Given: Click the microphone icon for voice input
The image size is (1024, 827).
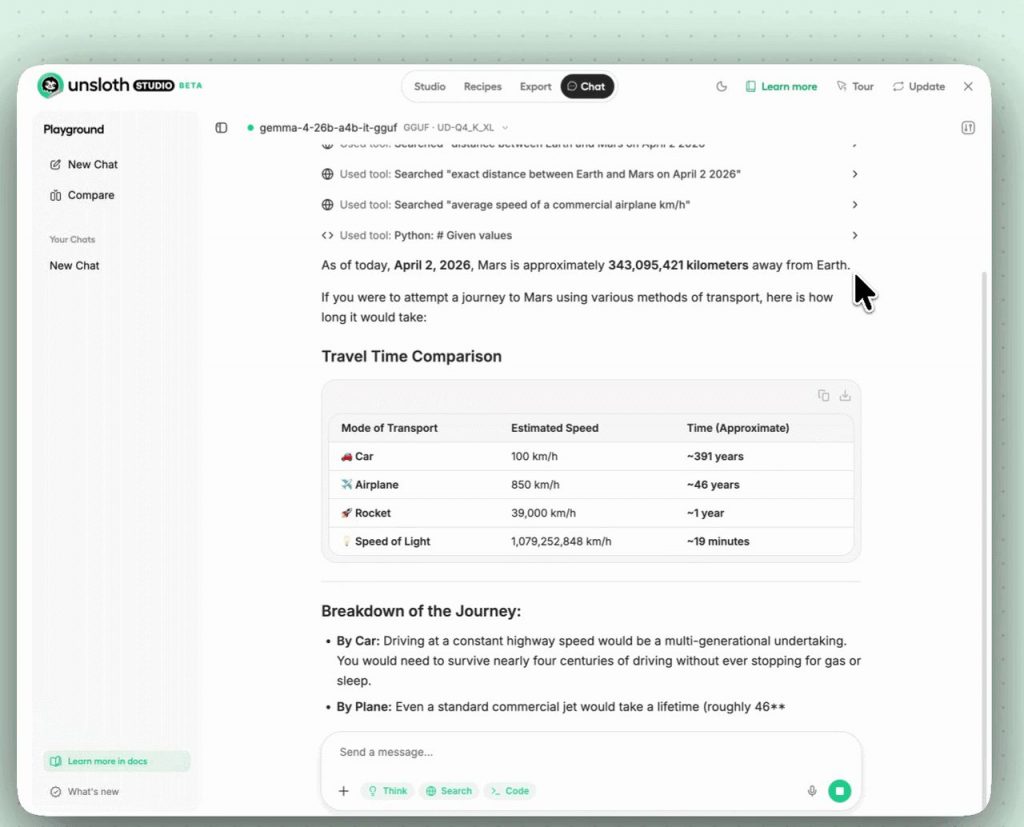Looking at the screenshot, I should (x=812, y=790).
